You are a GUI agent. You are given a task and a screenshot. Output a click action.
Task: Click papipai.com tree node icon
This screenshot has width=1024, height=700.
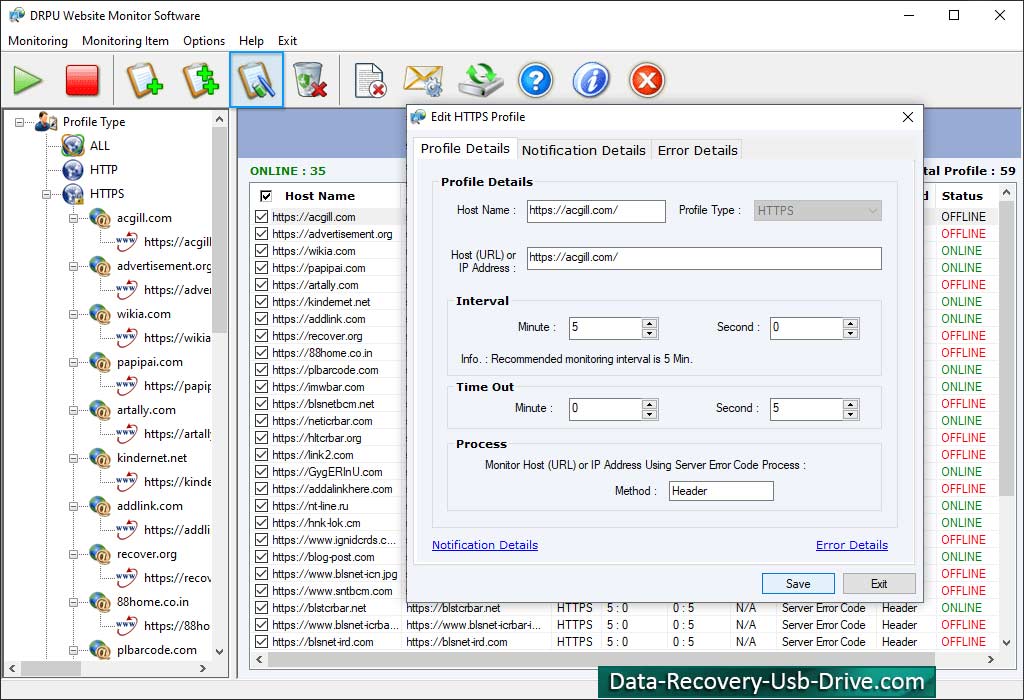[x=100, y=362]
